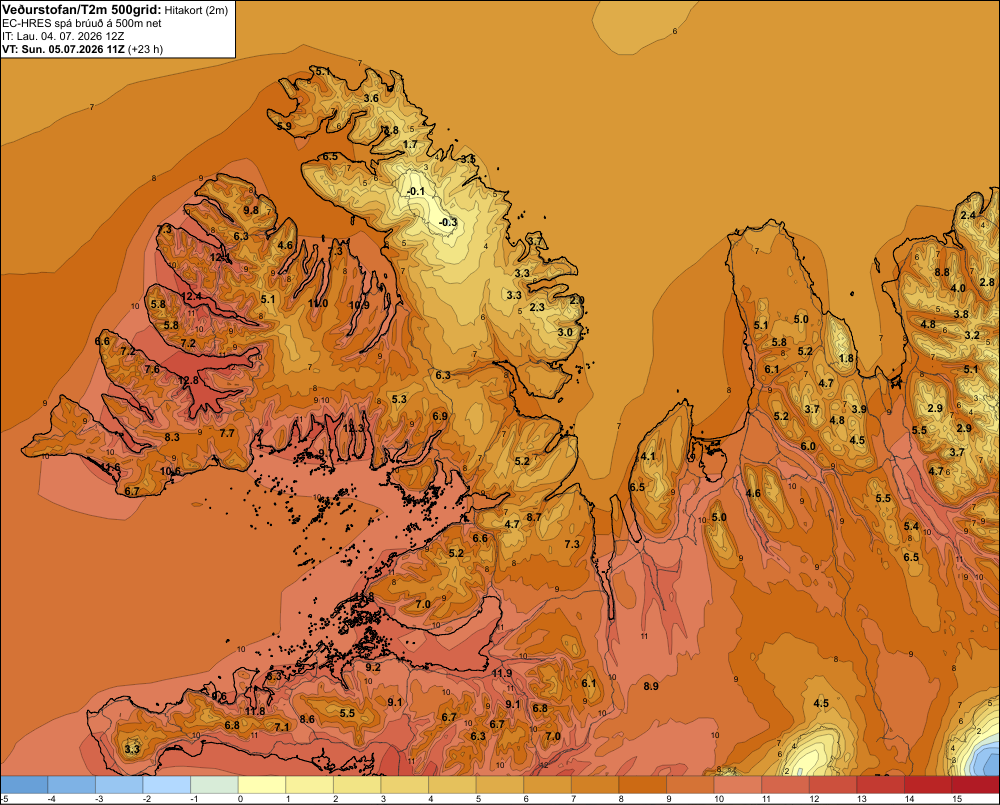
Task: Click the "2.0" temperature value
Action: (x=577, y=300)
